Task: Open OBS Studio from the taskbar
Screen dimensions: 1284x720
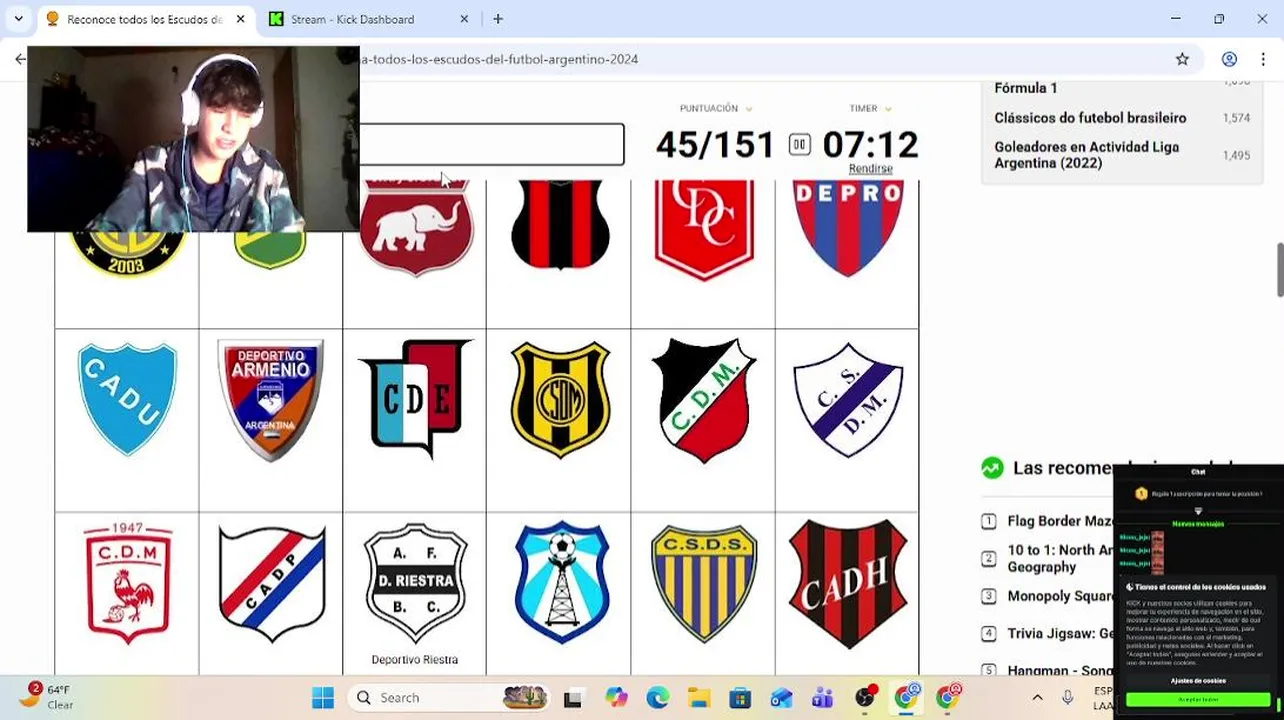Action: [865, 698]
